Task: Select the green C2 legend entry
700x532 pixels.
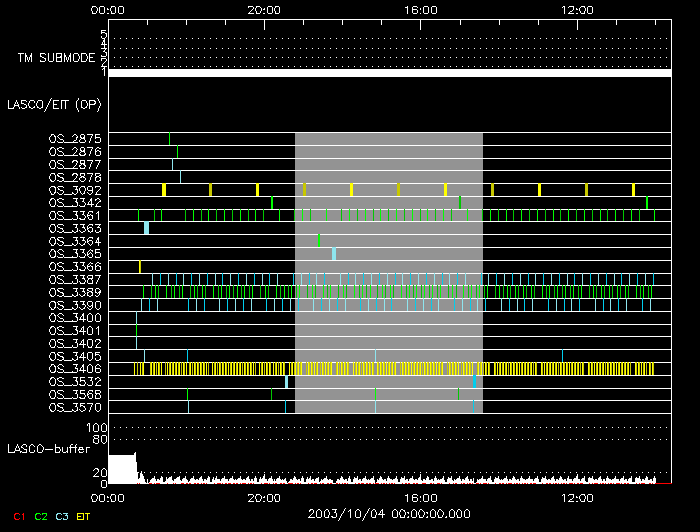Action: pos(41,516)
